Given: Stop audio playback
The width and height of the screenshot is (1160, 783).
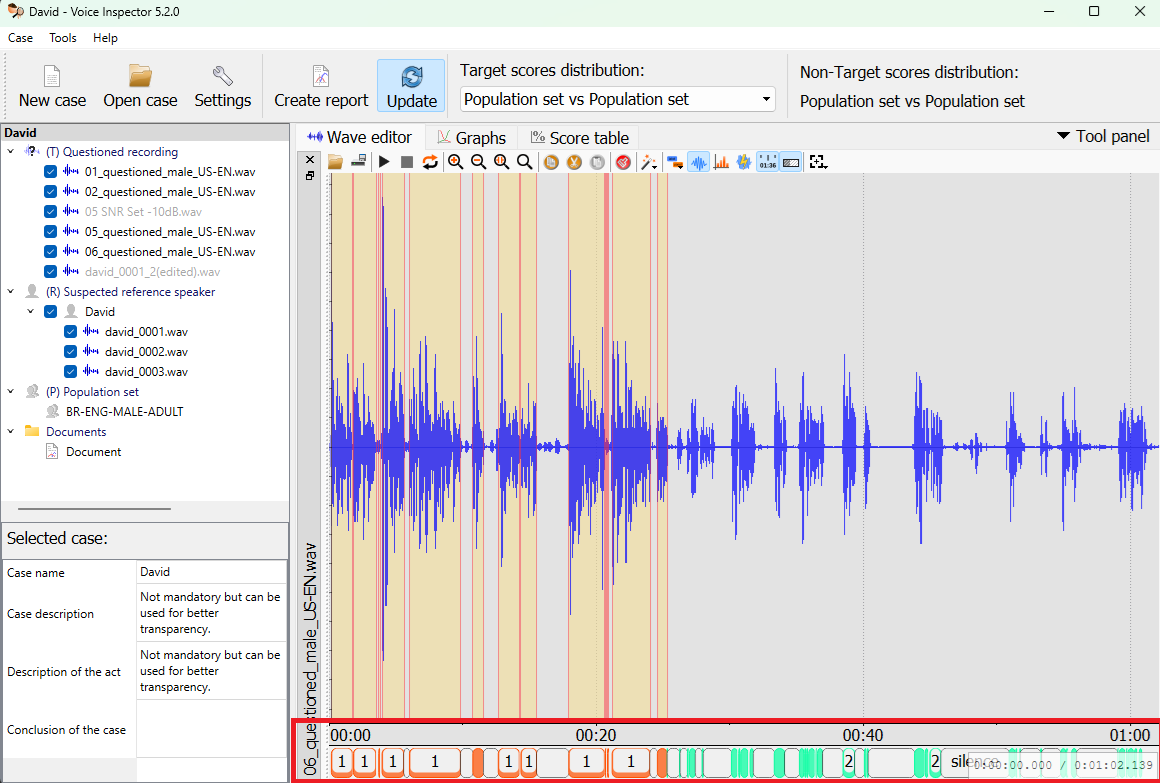Looking at the screenshot, I should 407,162.
